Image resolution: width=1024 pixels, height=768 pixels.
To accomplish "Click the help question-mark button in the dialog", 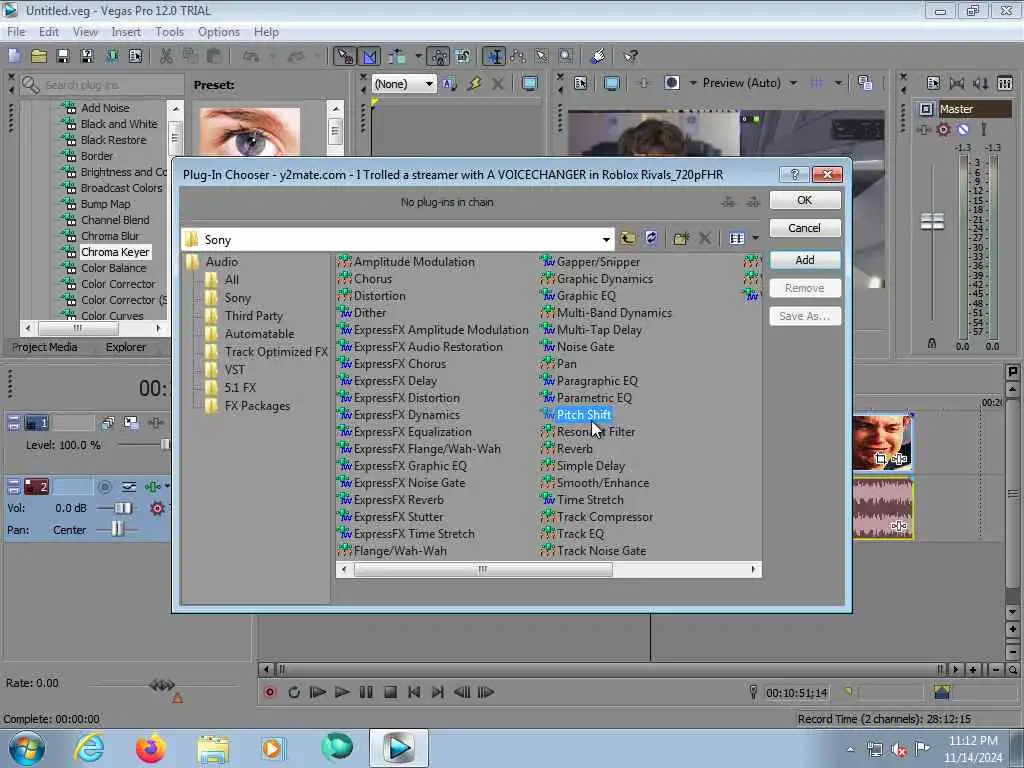I will (x=794, y=174).
